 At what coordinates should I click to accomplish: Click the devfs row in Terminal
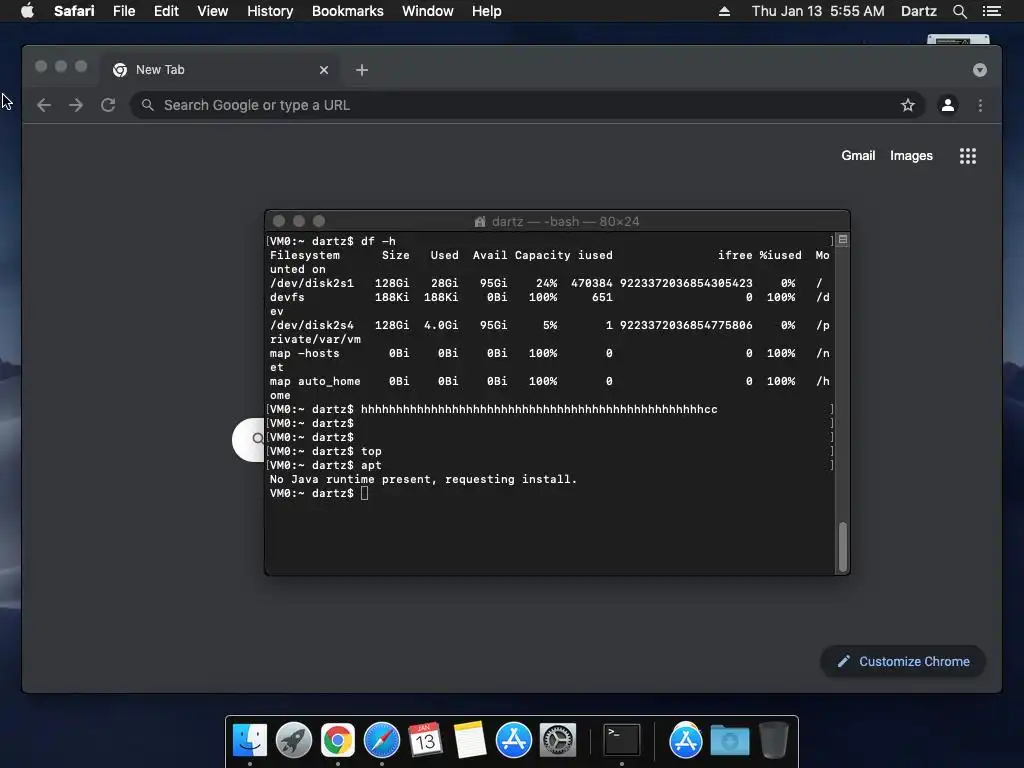coord(549,297)
